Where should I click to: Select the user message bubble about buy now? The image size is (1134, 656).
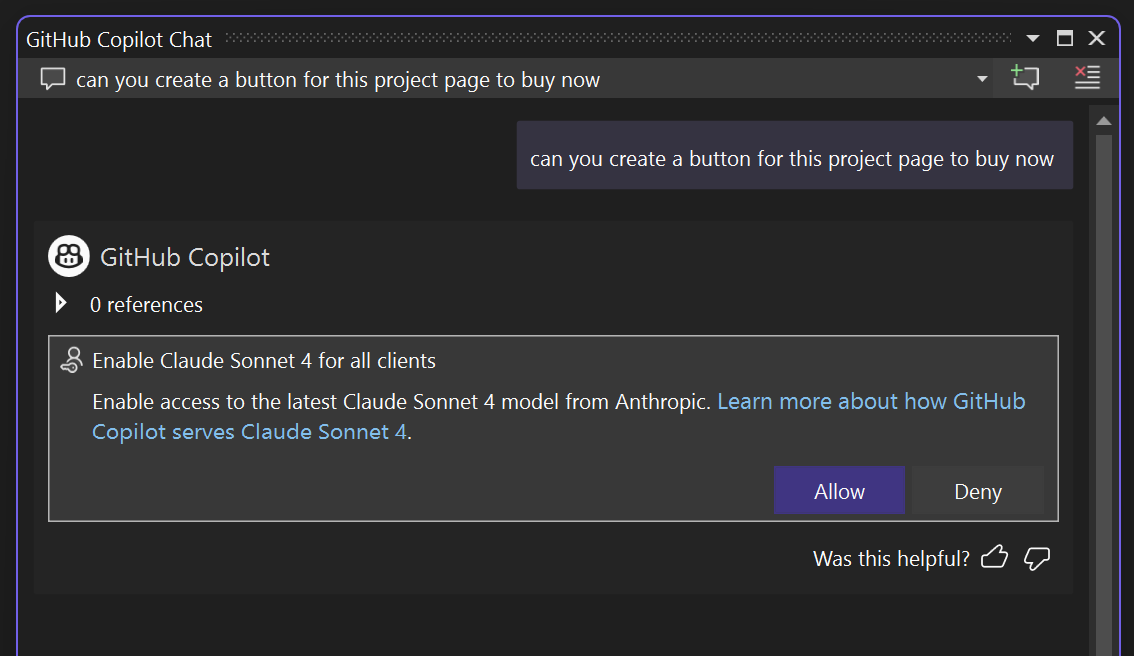click(793, 156)
